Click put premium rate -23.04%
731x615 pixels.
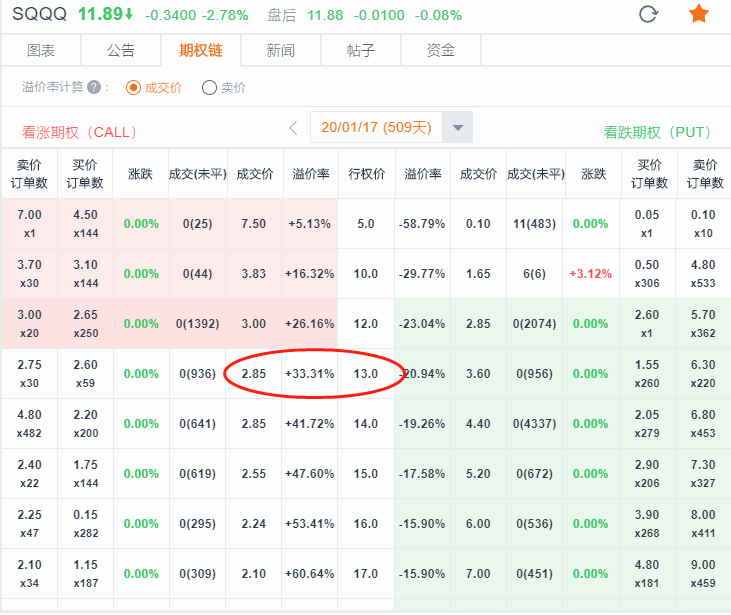coord(422,324)
